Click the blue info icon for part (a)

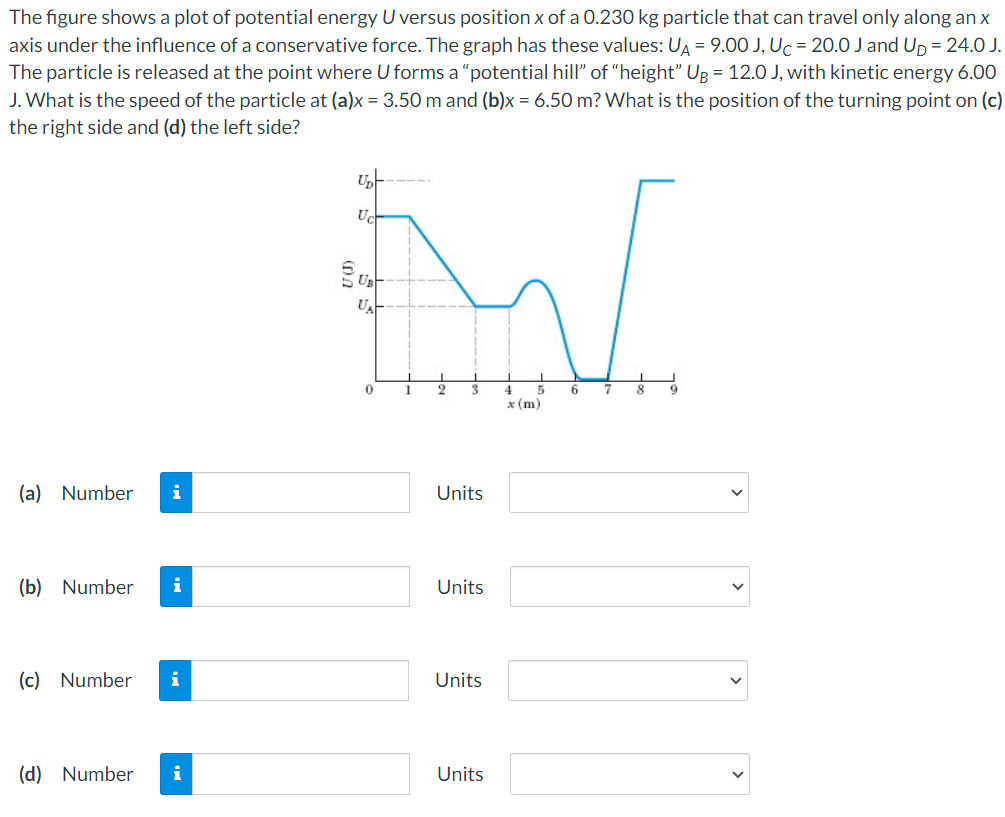[x=177, y=492]
